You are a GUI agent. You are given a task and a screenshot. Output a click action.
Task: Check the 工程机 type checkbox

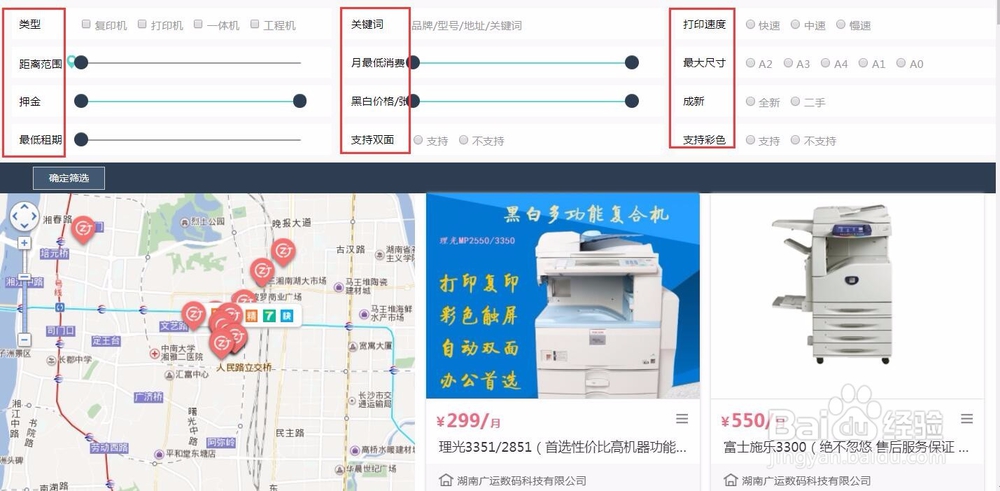[x=255, y=24]
